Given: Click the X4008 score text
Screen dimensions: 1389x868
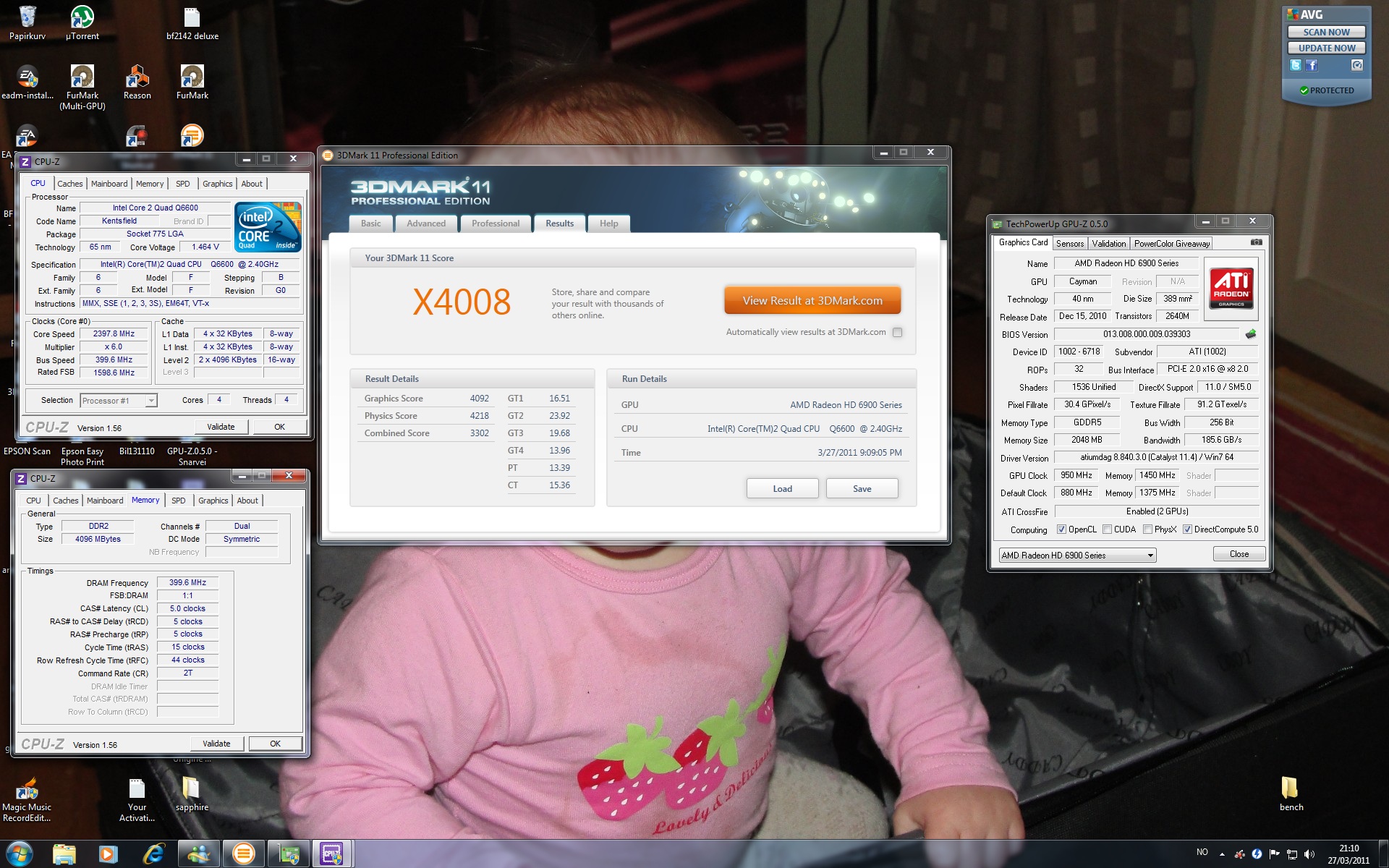Looking at the screenshot, I should point(462,302).
